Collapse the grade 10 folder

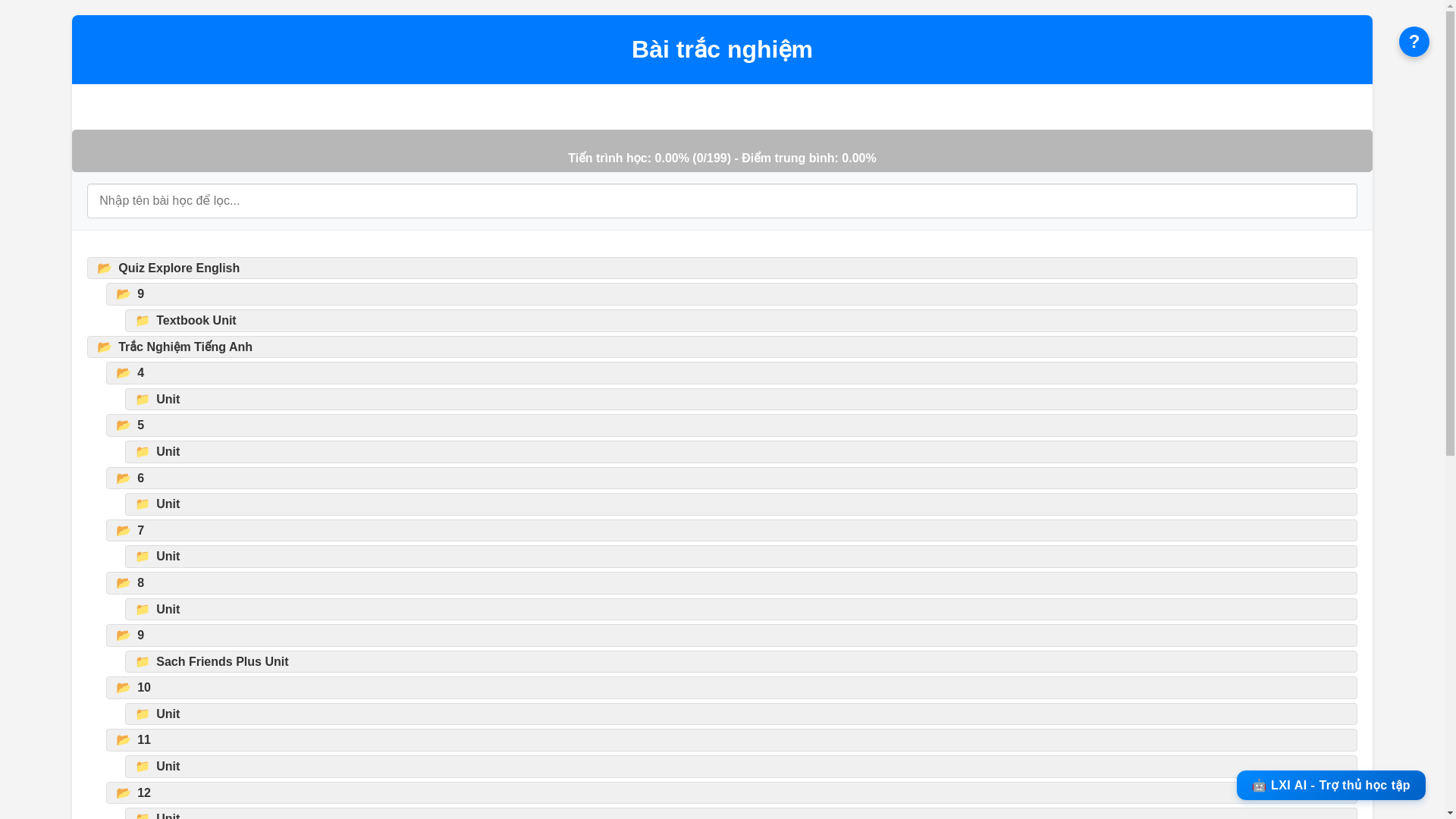click(732, 688)
